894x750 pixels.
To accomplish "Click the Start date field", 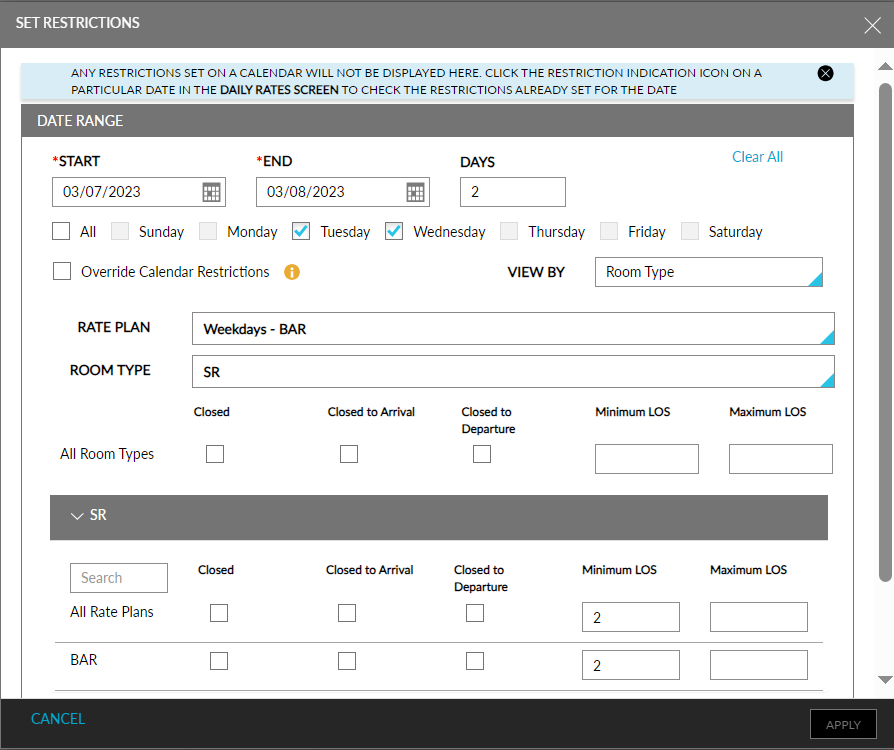I will pyautogui.click(x=139, y=192).
